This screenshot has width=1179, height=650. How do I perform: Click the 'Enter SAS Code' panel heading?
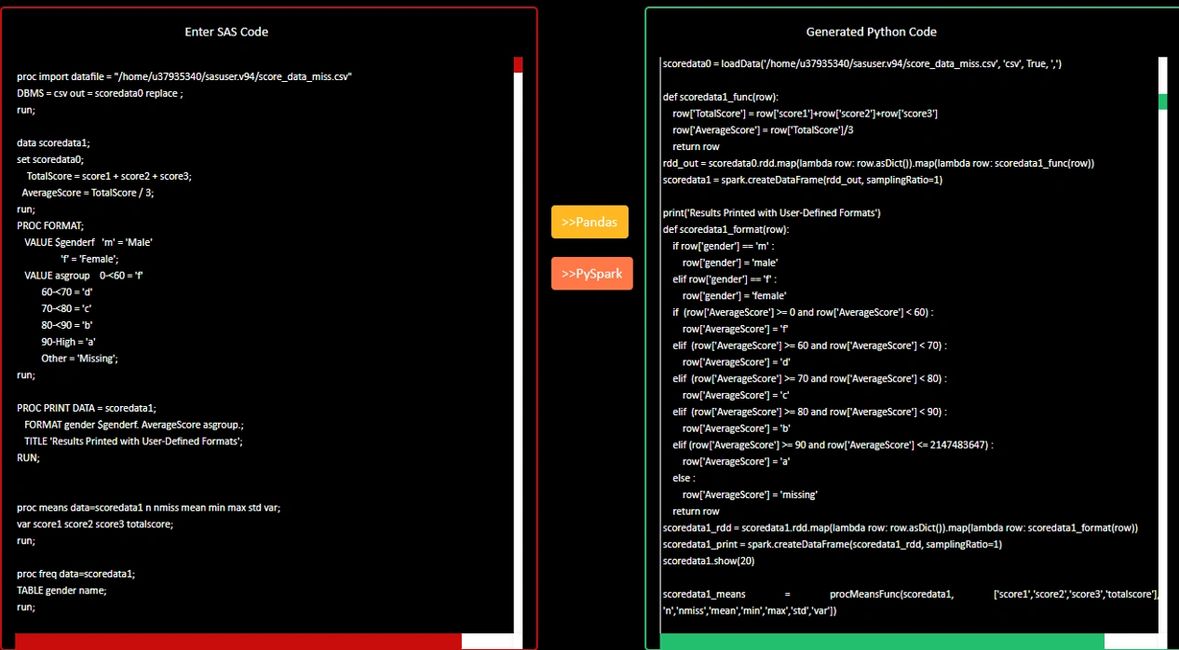tap(227, 32)
